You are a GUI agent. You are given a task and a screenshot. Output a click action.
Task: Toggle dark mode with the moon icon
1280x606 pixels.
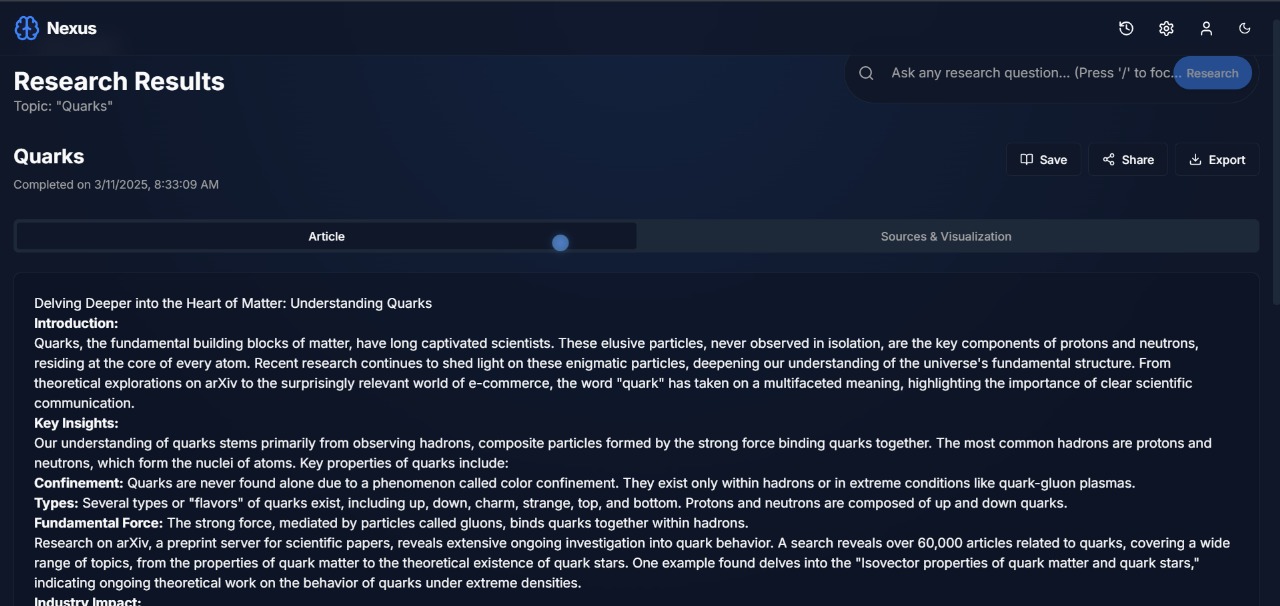[x=1245, y=29]
